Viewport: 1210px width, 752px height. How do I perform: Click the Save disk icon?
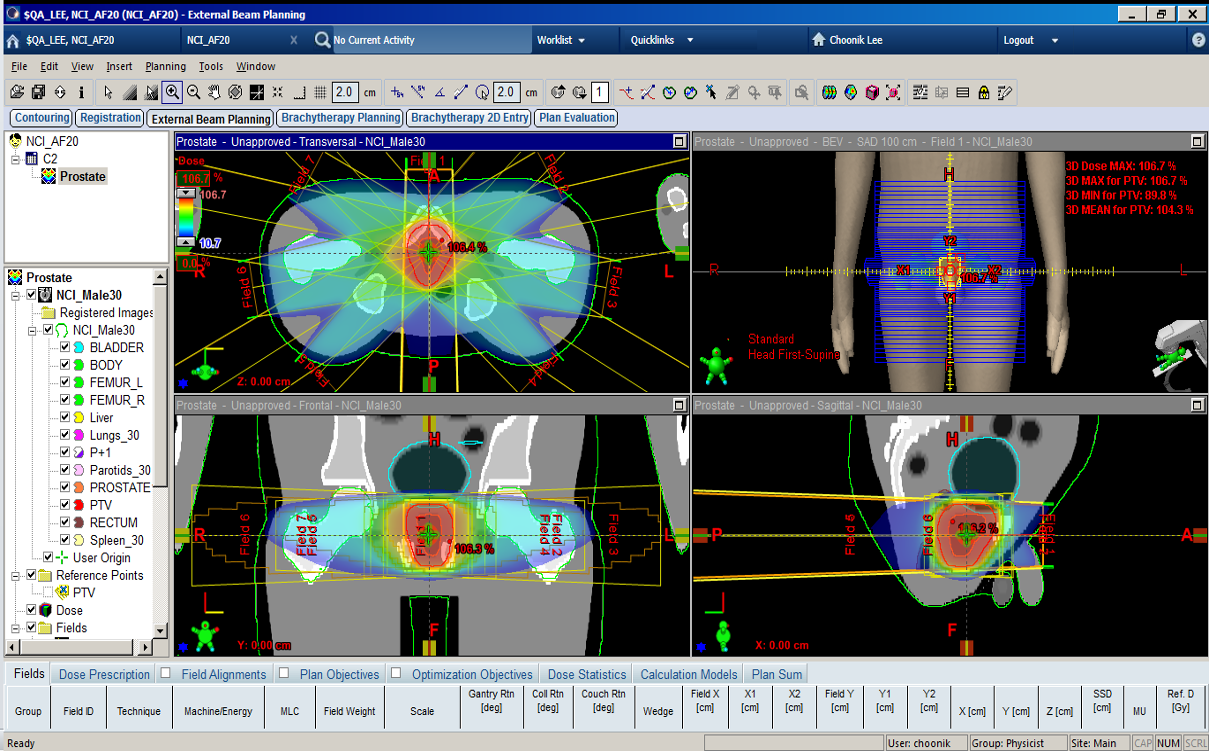38,92
